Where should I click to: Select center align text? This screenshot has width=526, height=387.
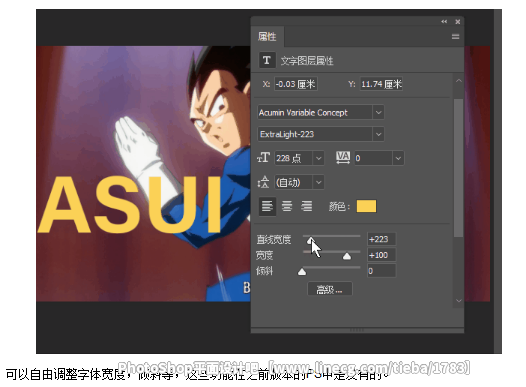click(287, 206)
